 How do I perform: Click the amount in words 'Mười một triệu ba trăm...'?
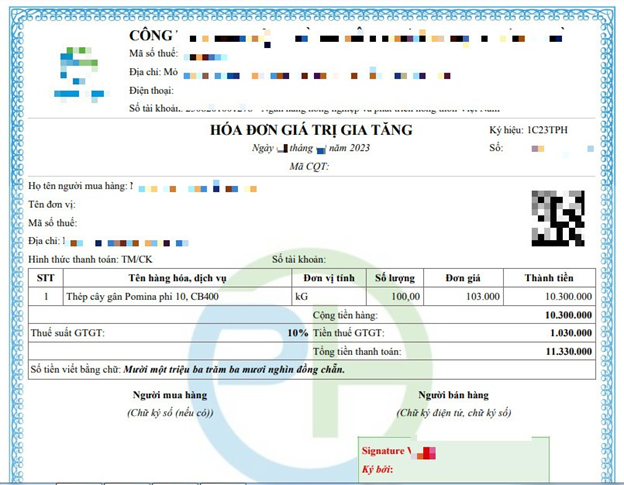tap(234, 370)
